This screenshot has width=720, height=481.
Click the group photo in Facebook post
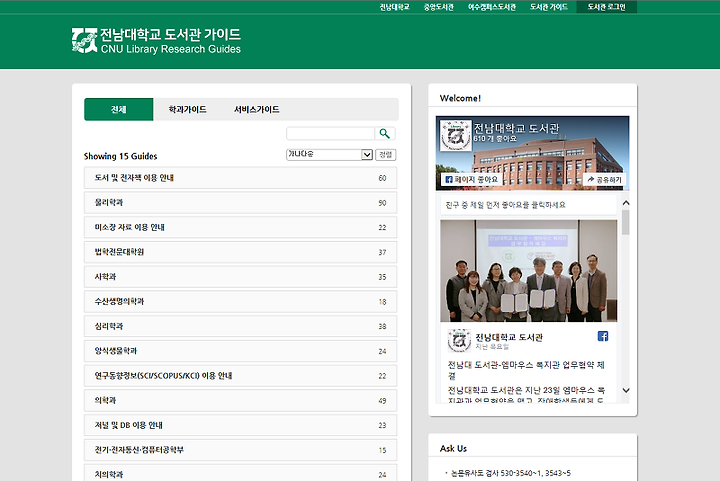pyautogui.click(x=529, y=271)
